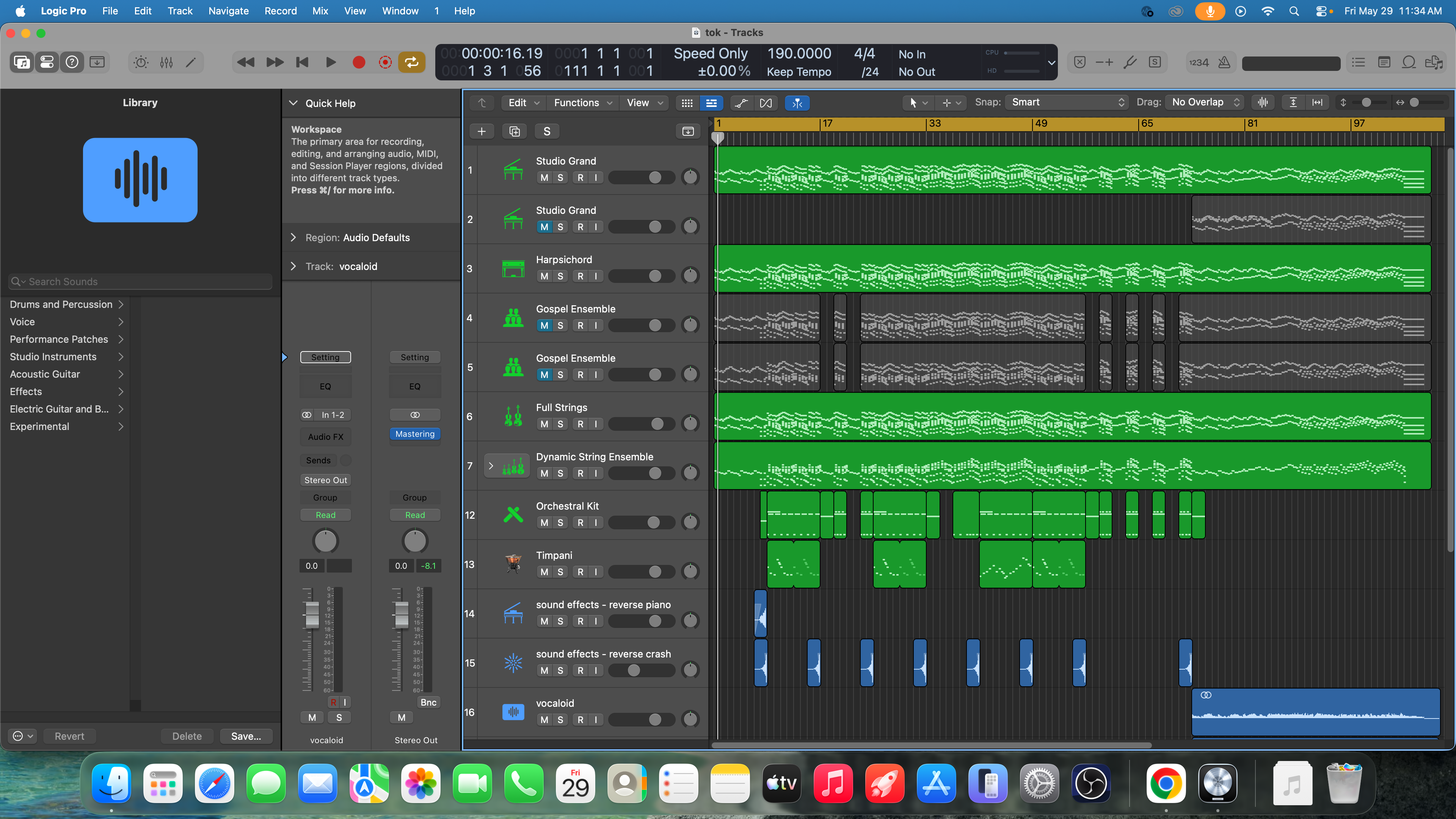Toggle global Solo S button in track header
This screenshot has width=1456, height=819.
[546, 131]
